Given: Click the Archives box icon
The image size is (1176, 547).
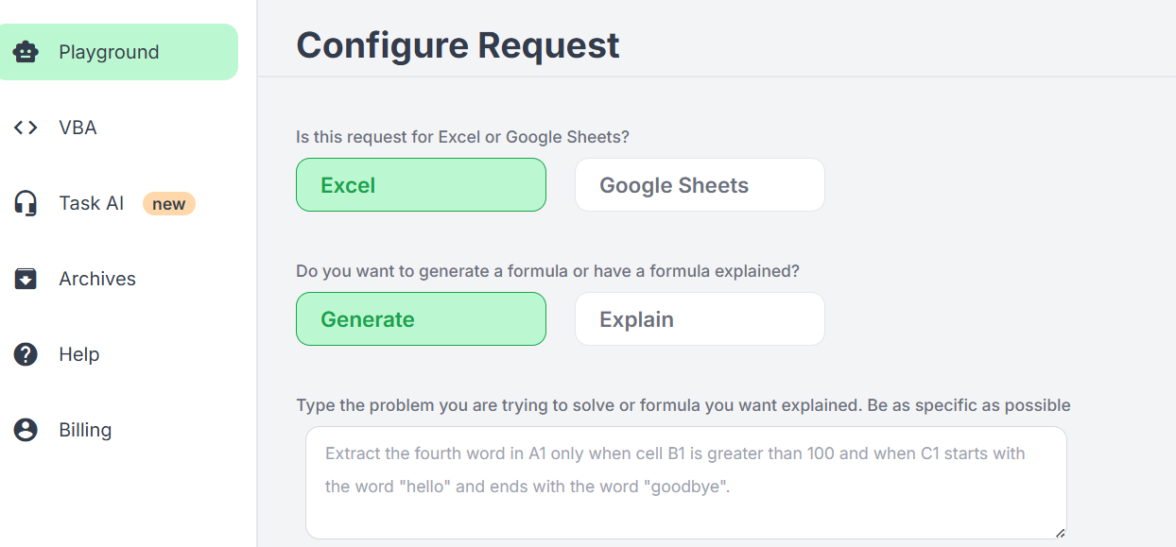Looking at the screenshot, I should (25, 279).
